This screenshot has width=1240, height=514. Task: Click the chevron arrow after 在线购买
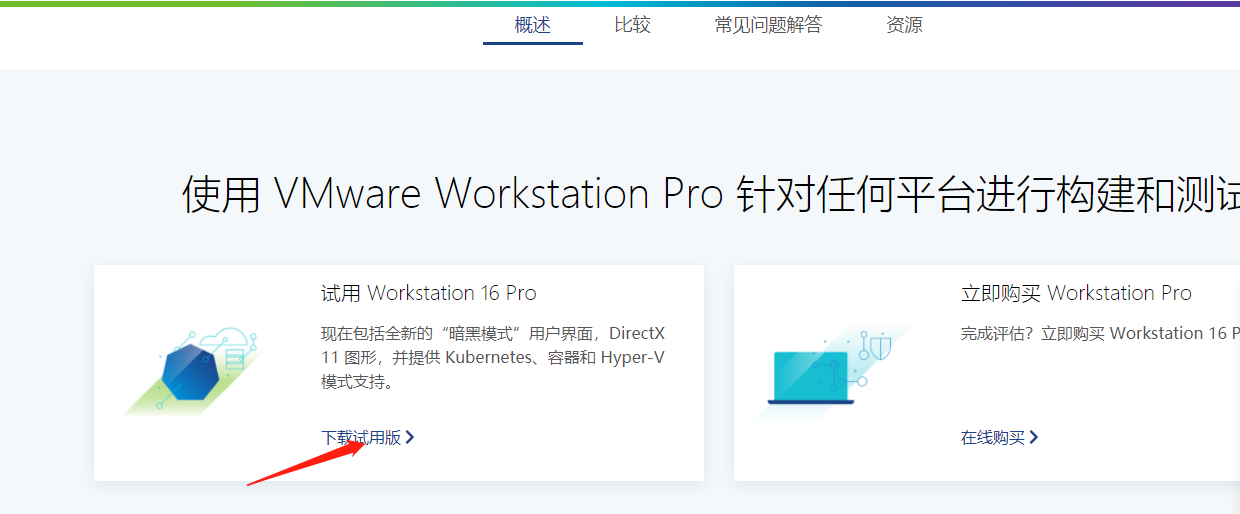[x=1034, y=437]
